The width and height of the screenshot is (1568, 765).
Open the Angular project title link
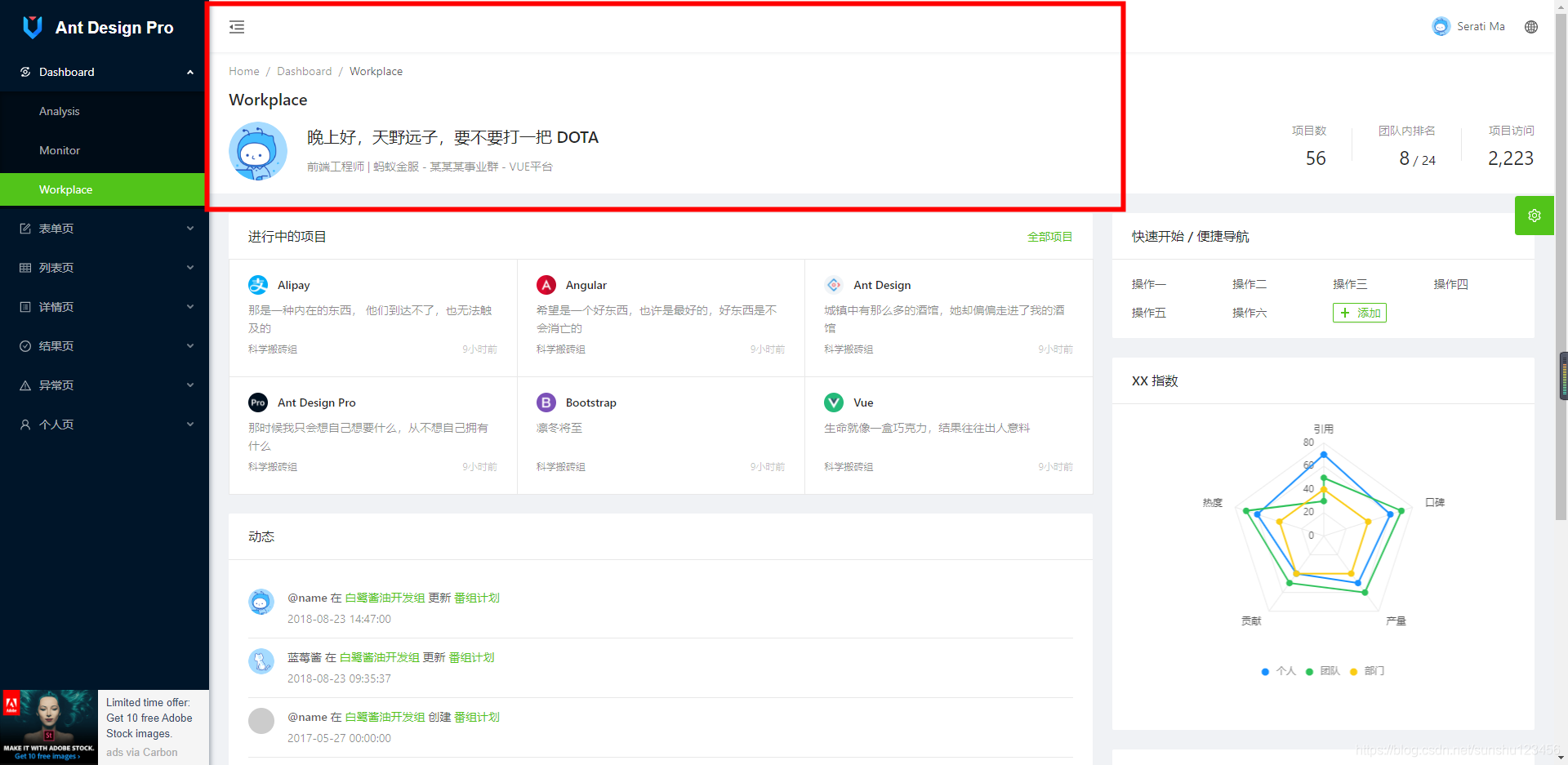click(586, 285)
